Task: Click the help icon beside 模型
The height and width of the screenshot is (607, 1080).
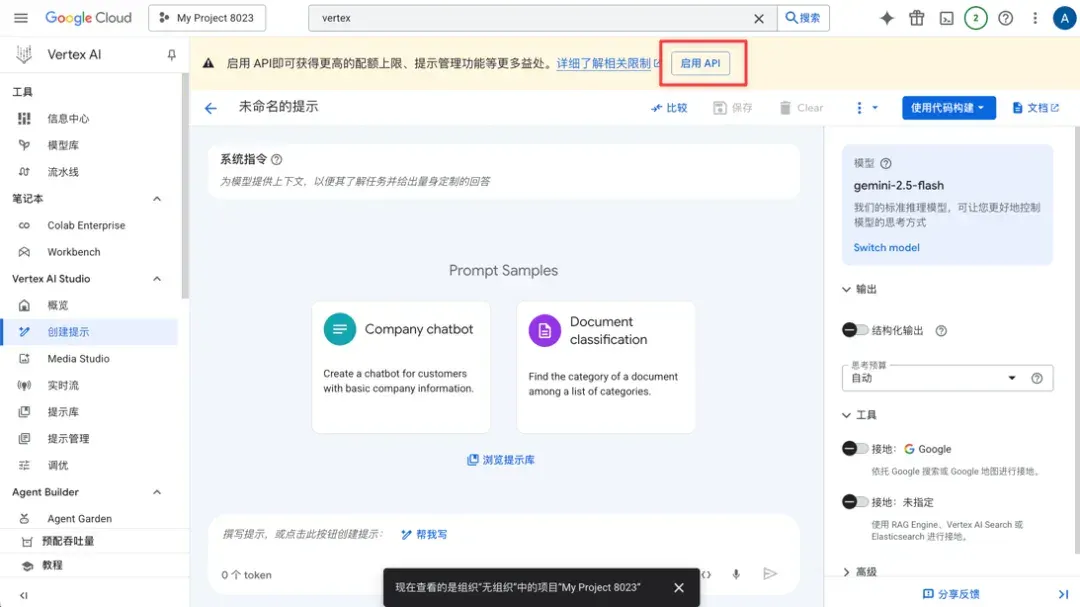Action: tap(886, 164)
